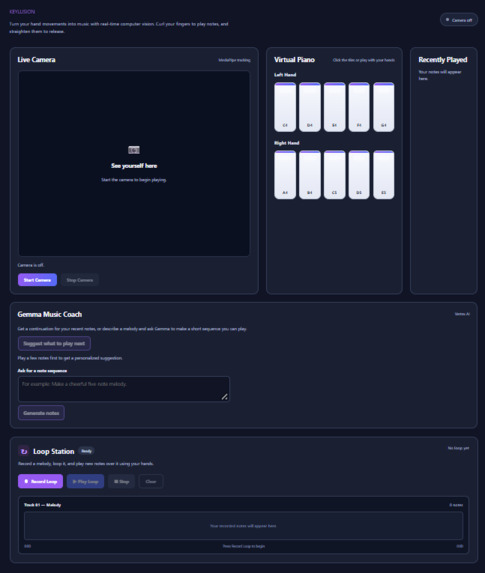Screen dimensions: 485x573
Task: Click the empty recorded notes track area
Action: tap(243, 525)
